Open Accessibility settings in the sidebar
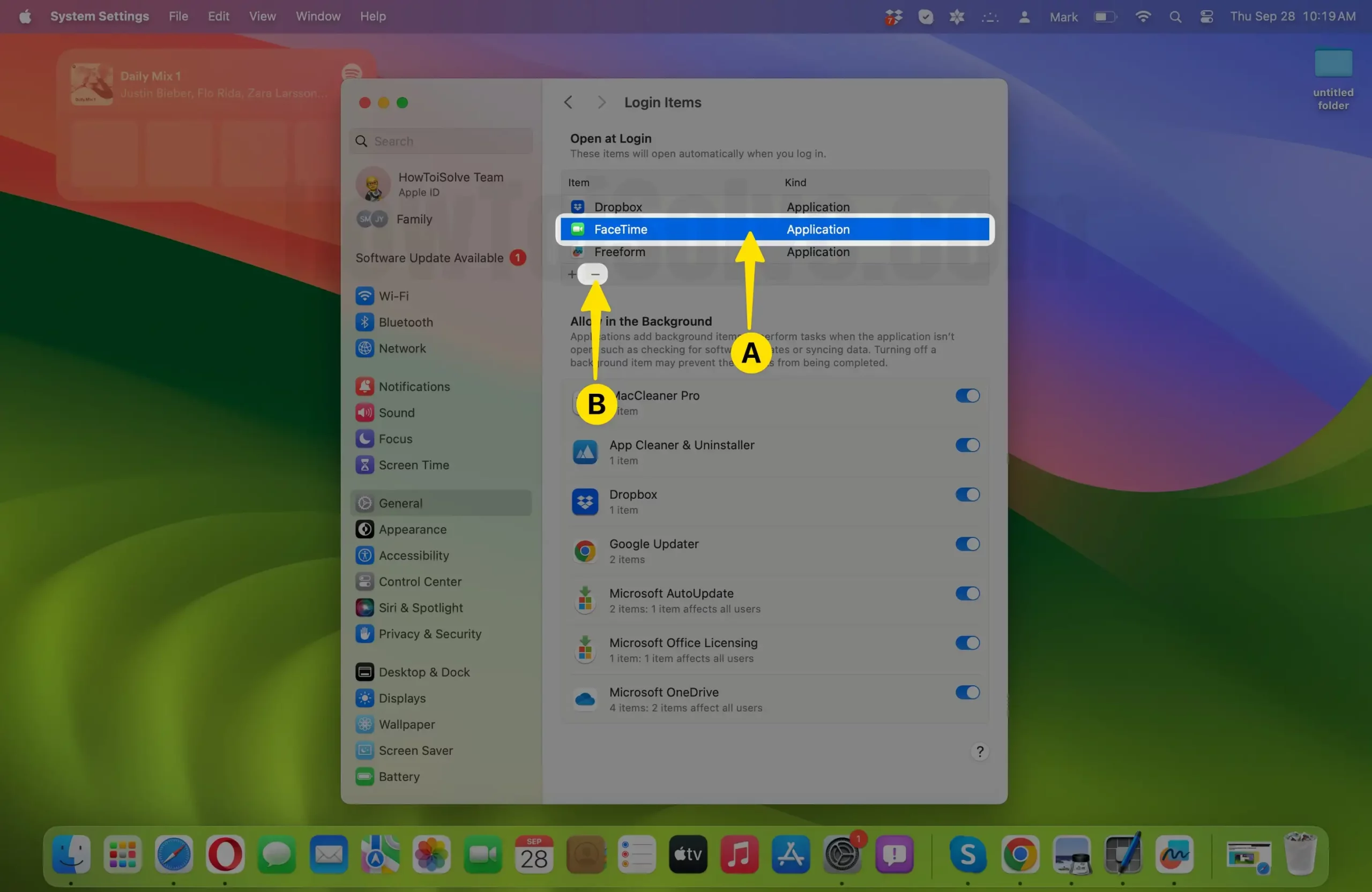1372x892 pixels. pyautogui.click(x=441, y=556)
